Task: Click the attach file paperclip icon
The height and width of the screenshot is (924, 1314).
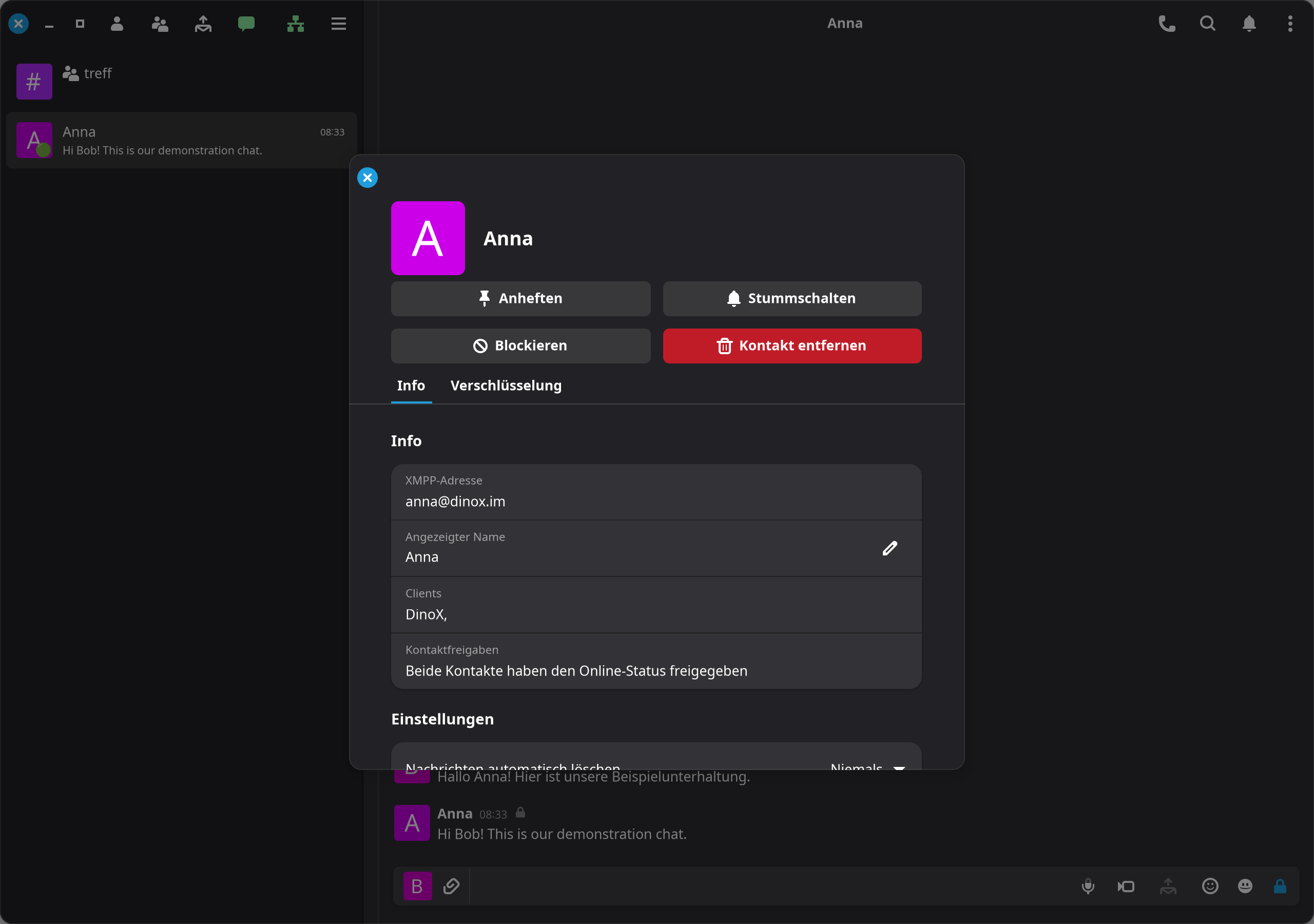Action: [x=451, y=886]
